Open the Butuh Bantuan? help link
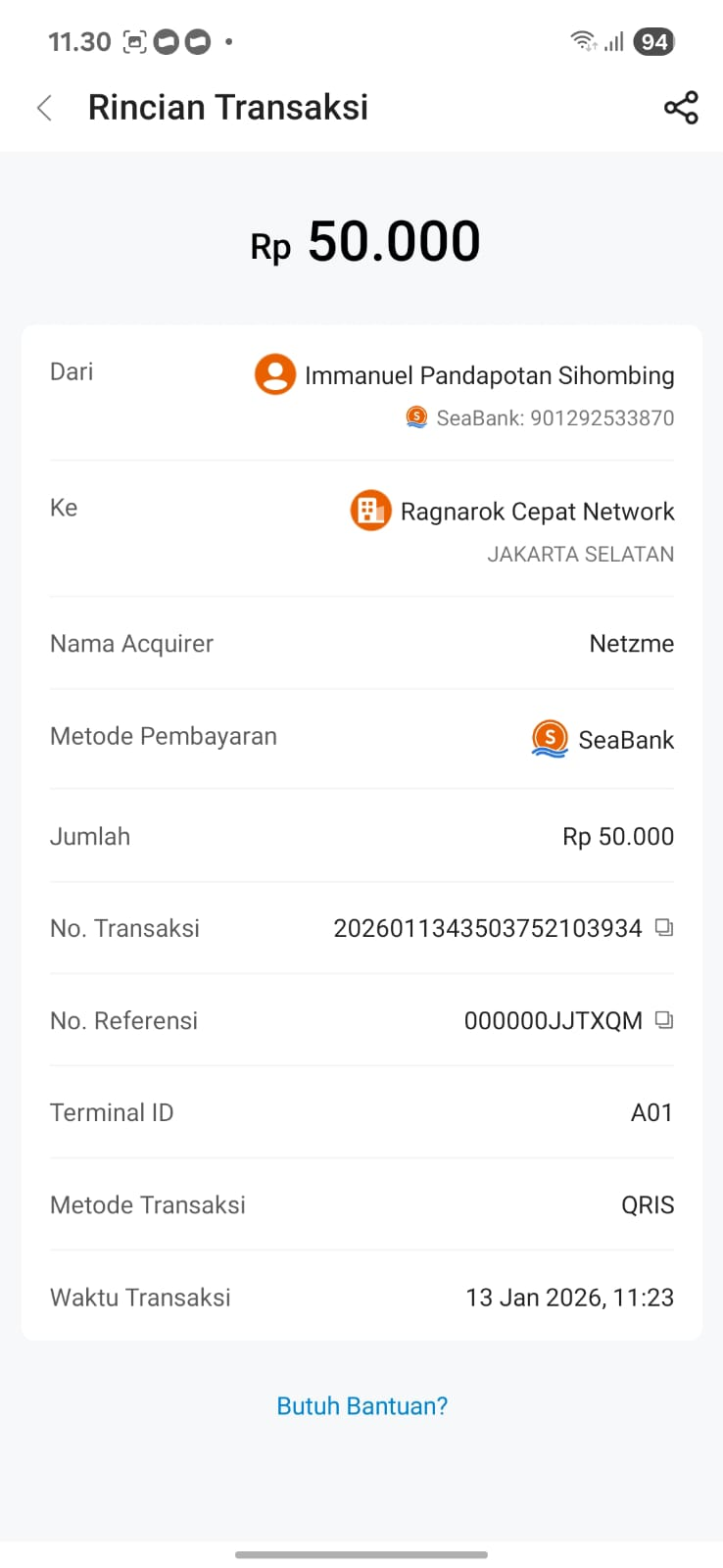This screenshot has height=1568, width=723. (x=361, y=1406)
